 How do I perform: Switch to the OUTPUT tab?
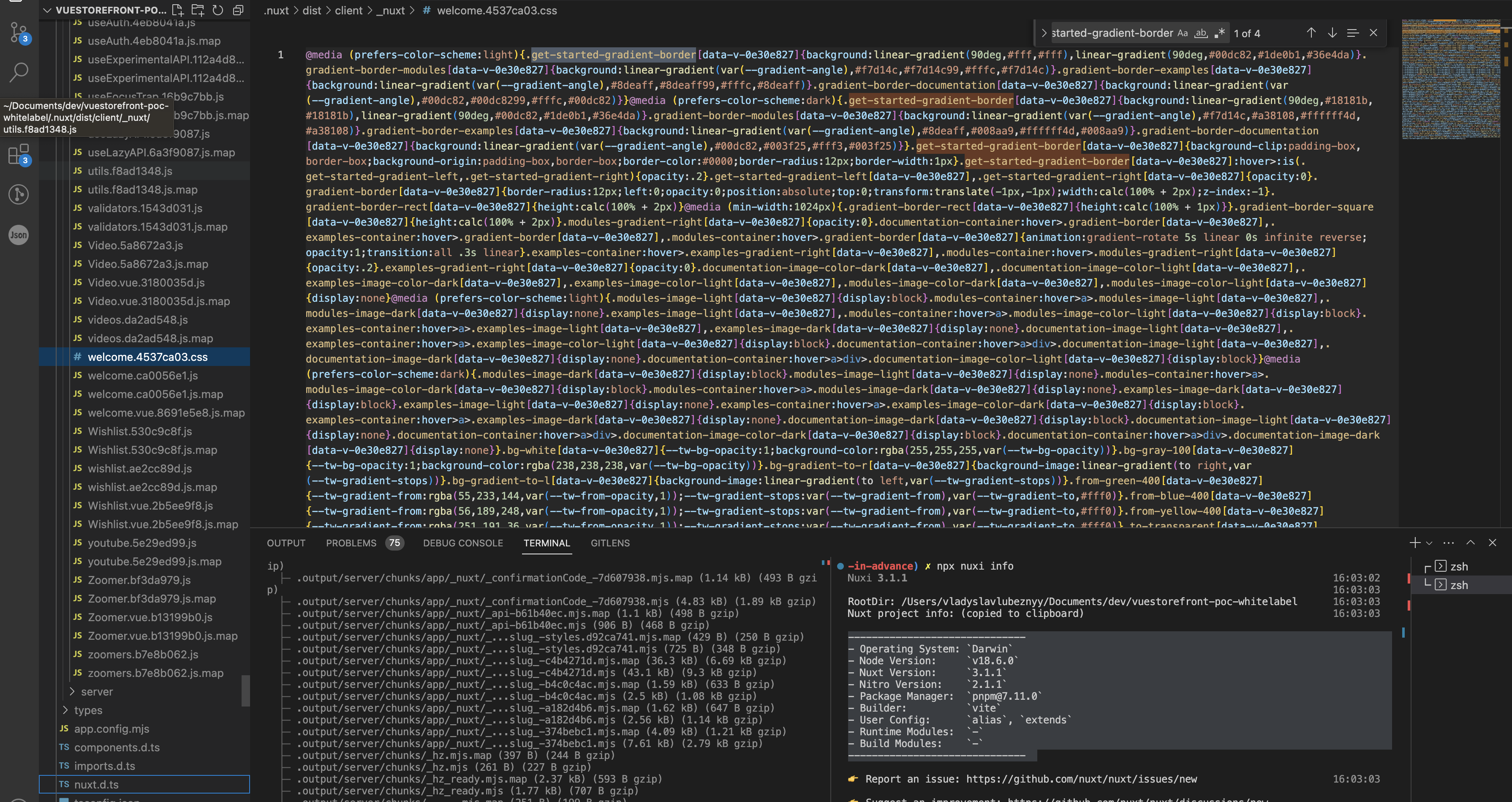coord(286,543)
